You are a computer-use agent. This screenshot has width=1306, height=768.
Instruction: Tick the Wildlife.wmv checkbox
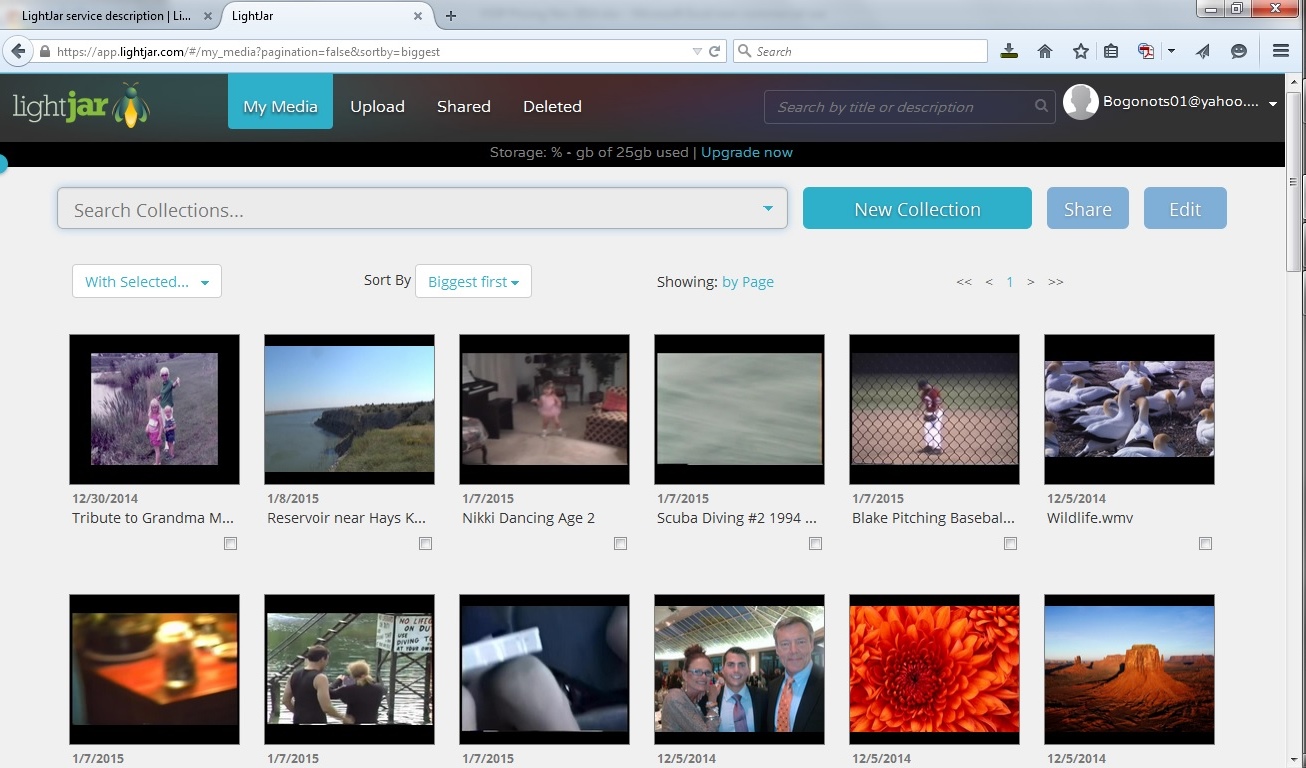(x=1205, y=544)
